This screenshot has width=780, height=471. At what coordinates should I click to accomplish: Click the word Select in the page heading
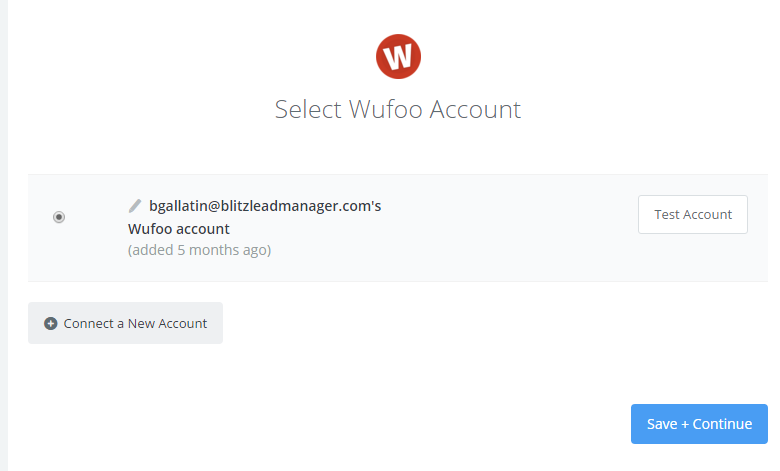coord(308,109)
